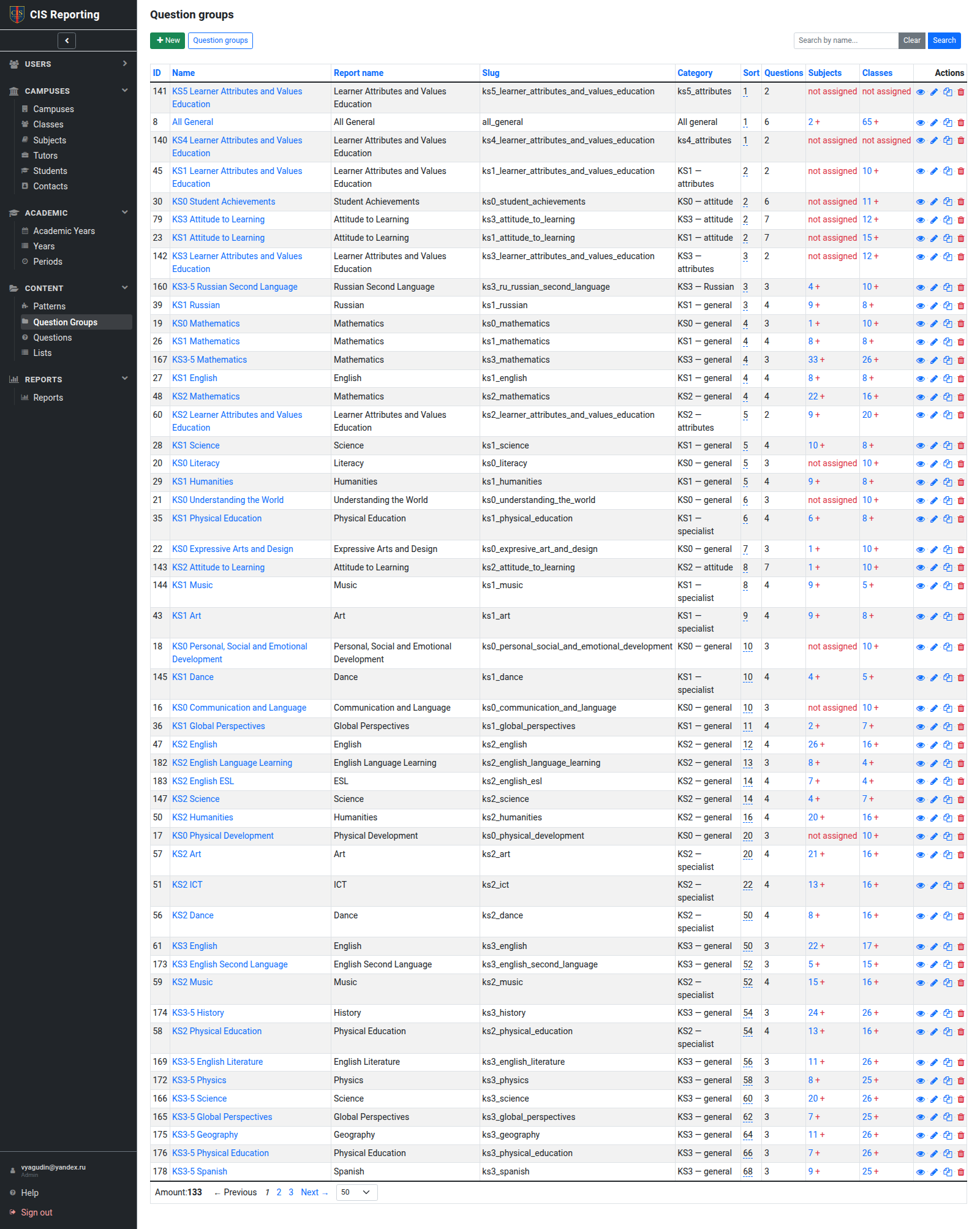
Task: Collapse the Reports sidebar section
Action: pyautogui.click(x=125, y=379)
